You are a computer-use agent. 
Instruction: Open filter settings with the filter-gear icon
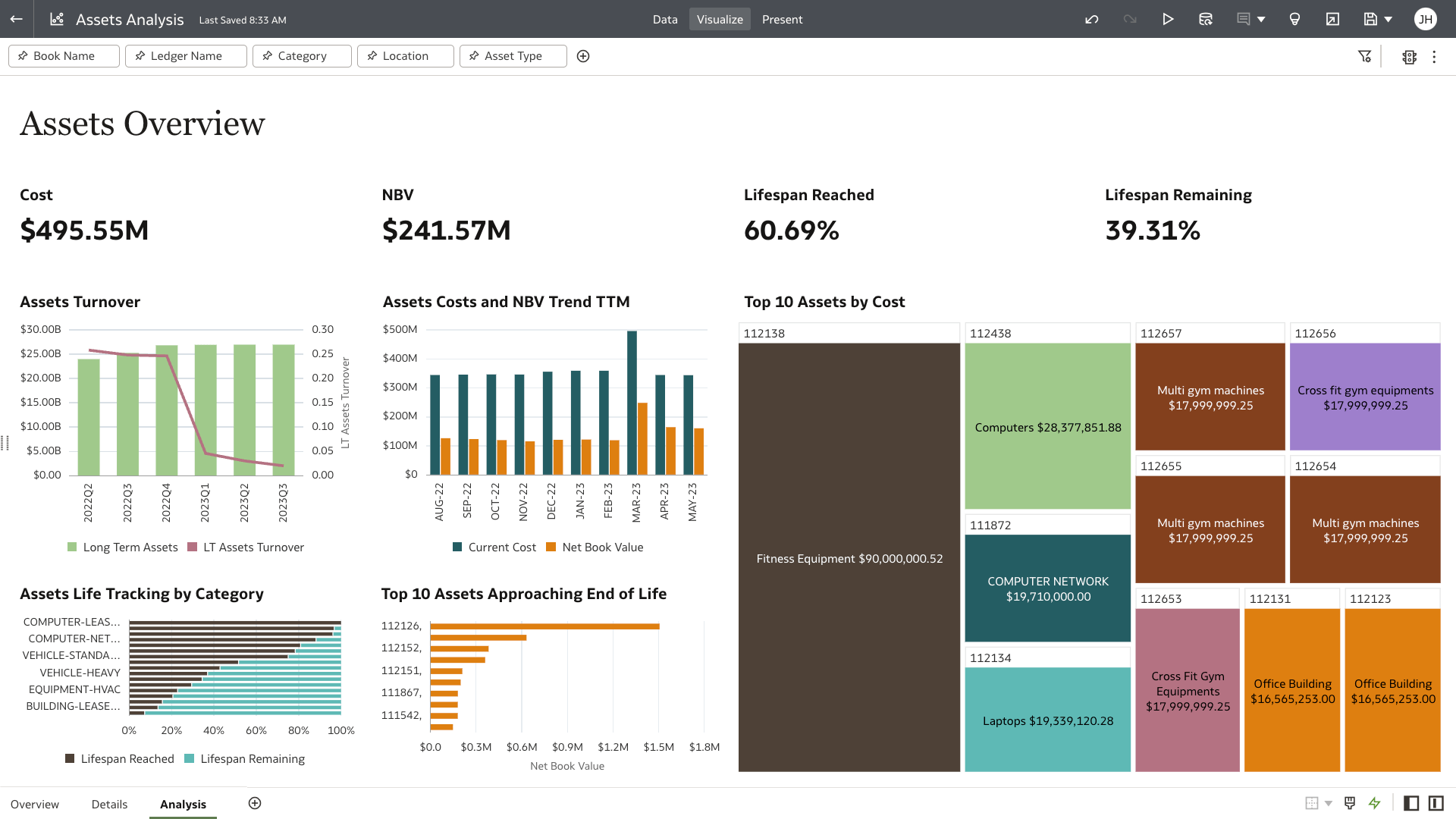1365,56
